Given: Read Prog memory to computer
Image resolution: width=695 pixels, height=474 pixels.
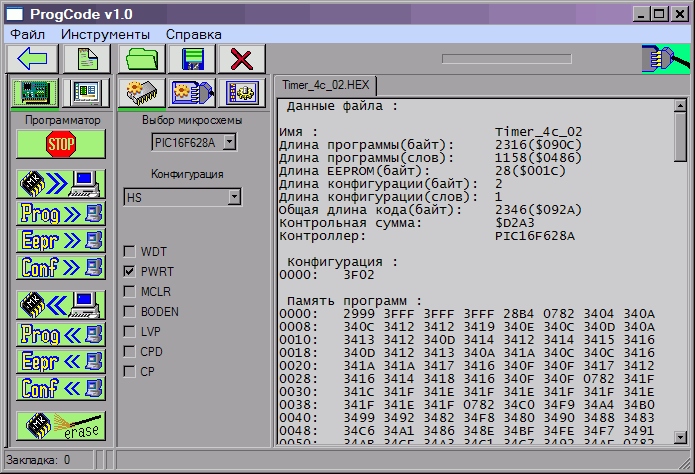Looking at the screenshot, I should click(61, 213).
